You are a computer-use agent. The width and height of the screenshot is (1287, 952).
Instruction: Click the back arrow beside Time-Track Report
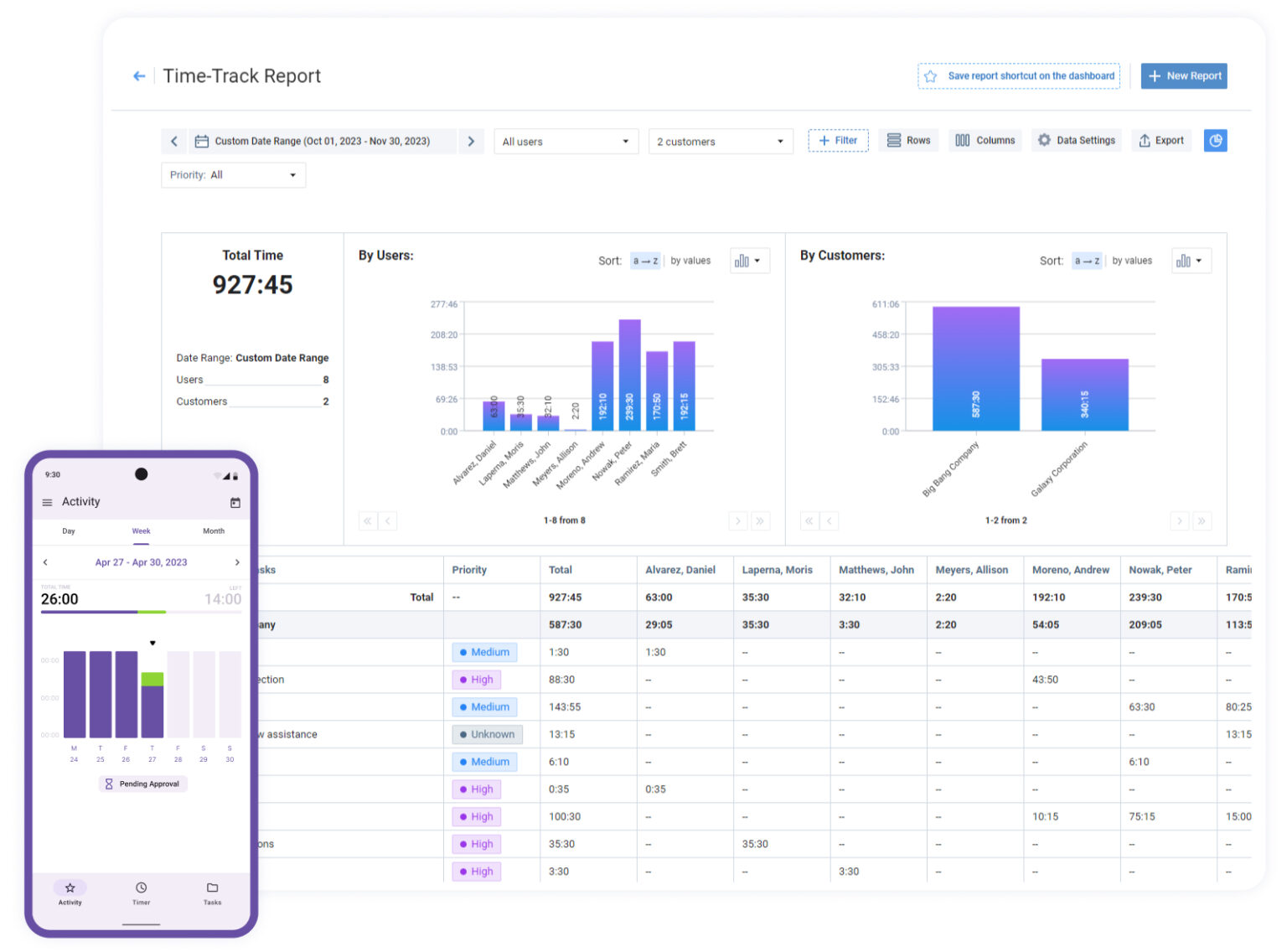point(139,76)
